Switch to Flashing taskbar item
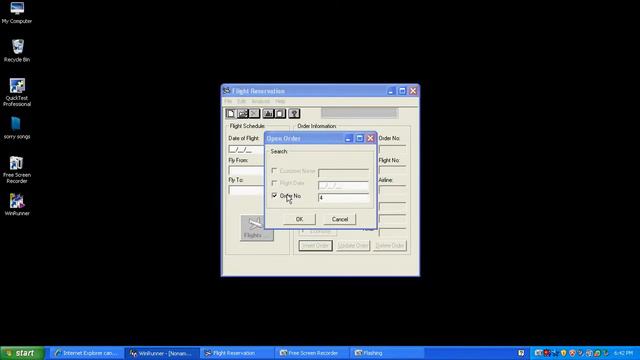The image size is (640, 360). tap(388, 353)
